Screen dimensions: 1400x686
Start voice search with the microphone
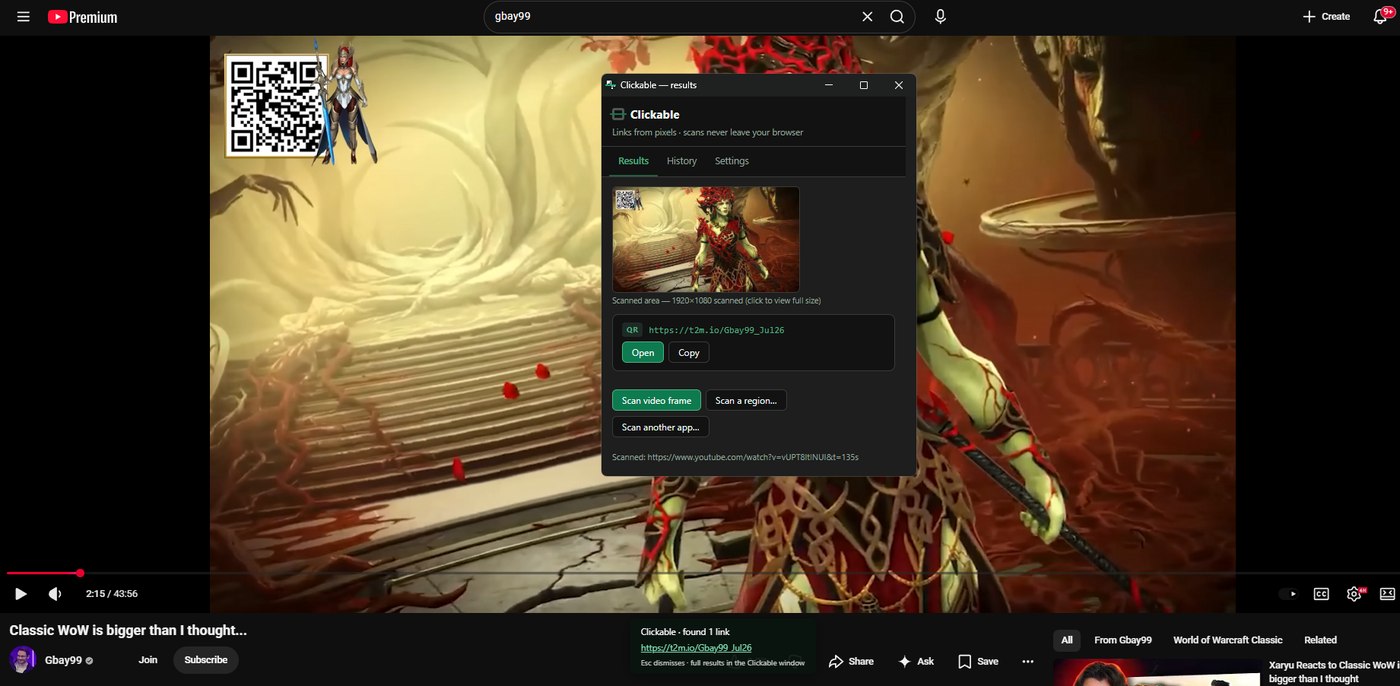pos(940,17)
